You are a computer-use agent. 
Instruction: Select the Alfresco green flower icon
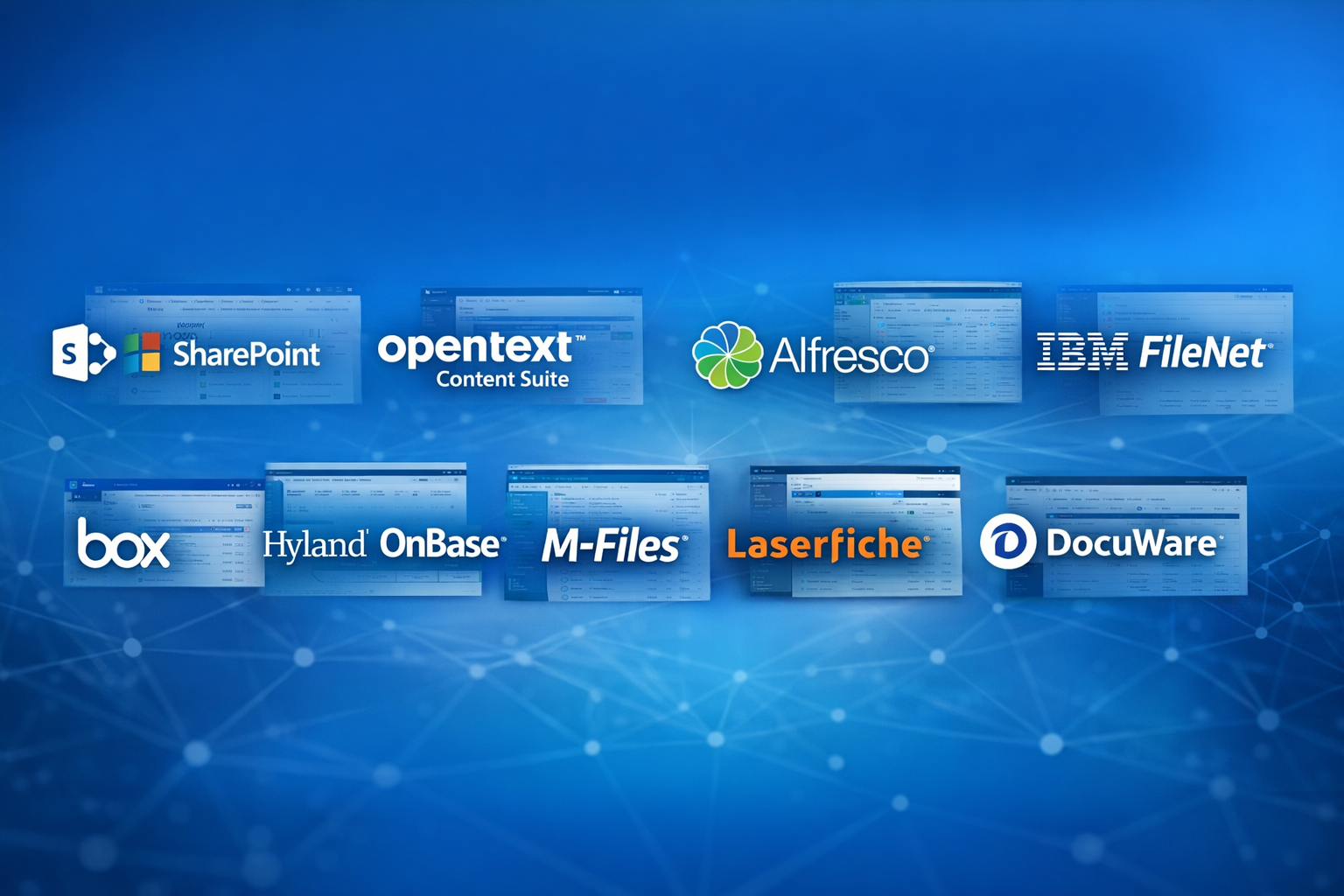tap(726, 354)
